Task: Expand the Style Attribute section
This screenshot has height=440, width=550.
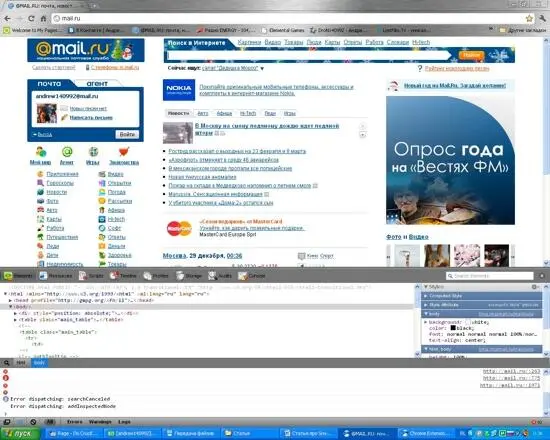Action: coord(425,305)
